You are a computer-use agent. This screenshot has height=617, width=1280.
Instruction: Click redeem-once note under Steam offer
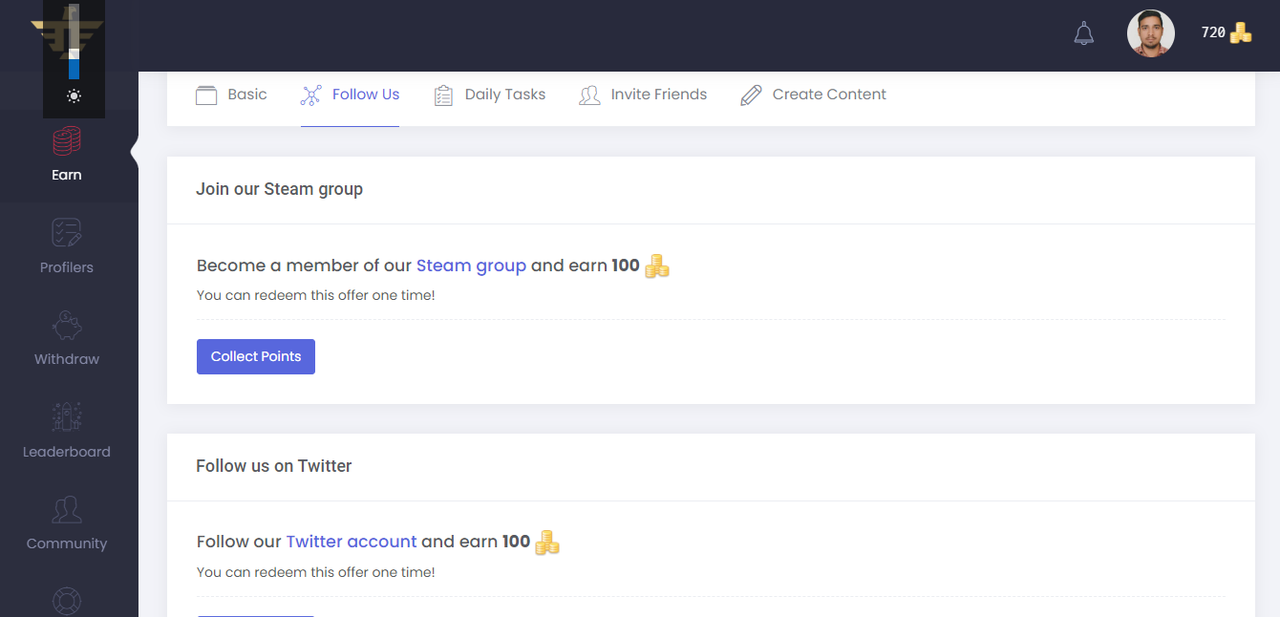[x=316, y=296]
